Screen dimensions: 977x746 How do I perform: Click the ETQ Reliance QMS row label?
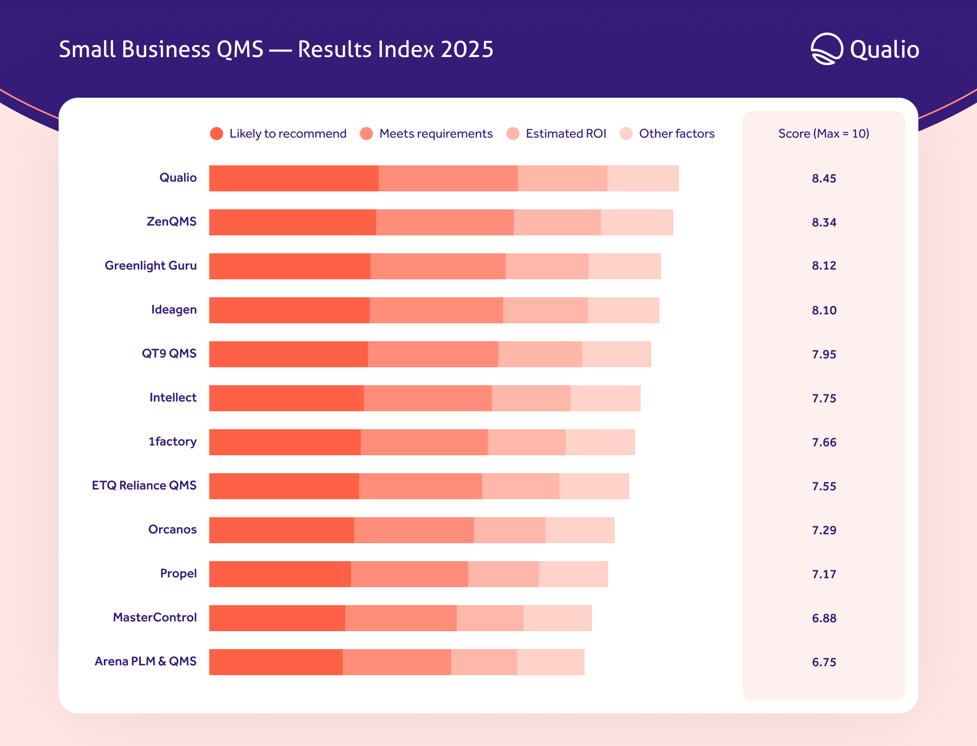click(x=144, y=485)
